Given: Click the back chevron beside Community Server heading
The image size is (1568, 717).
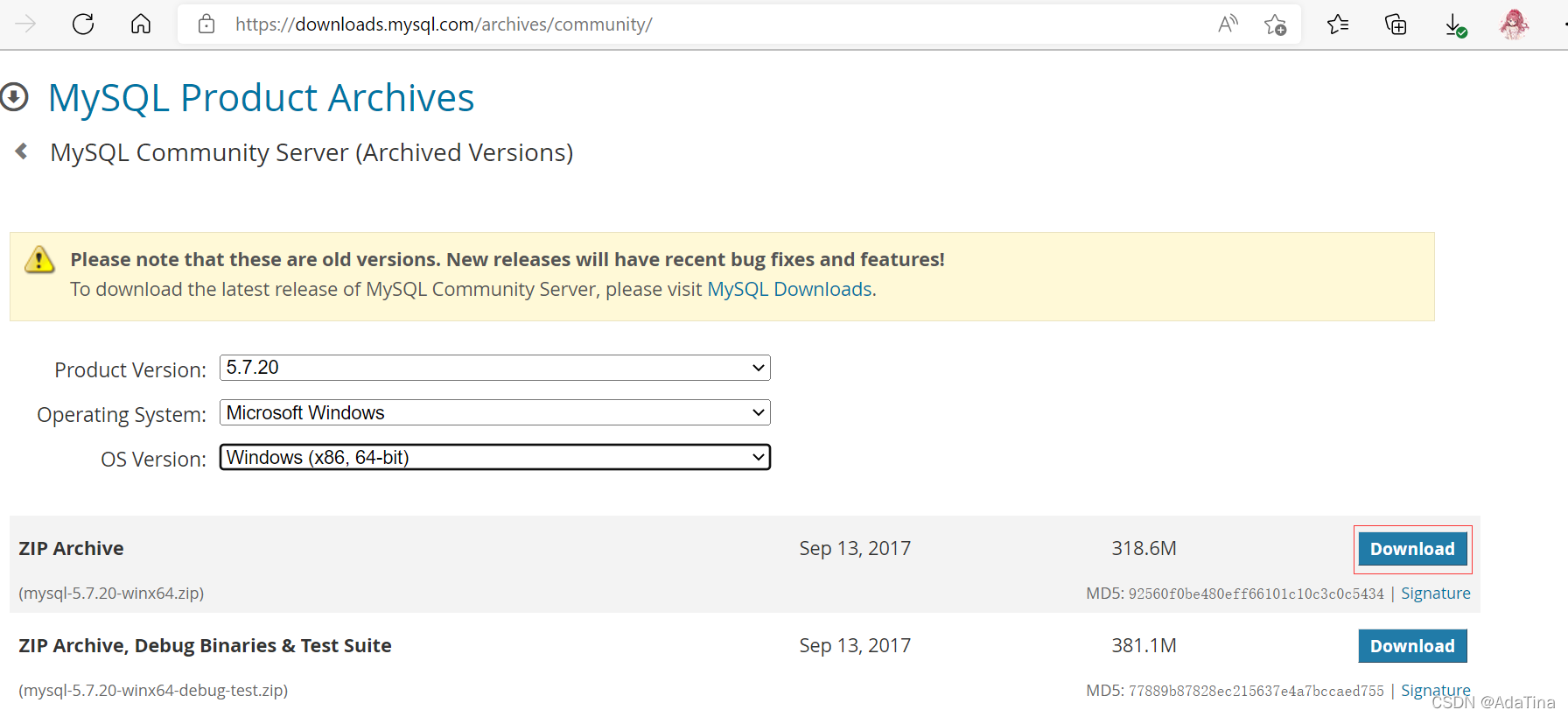Looking at the screenshot, I should tap(21, 150).
